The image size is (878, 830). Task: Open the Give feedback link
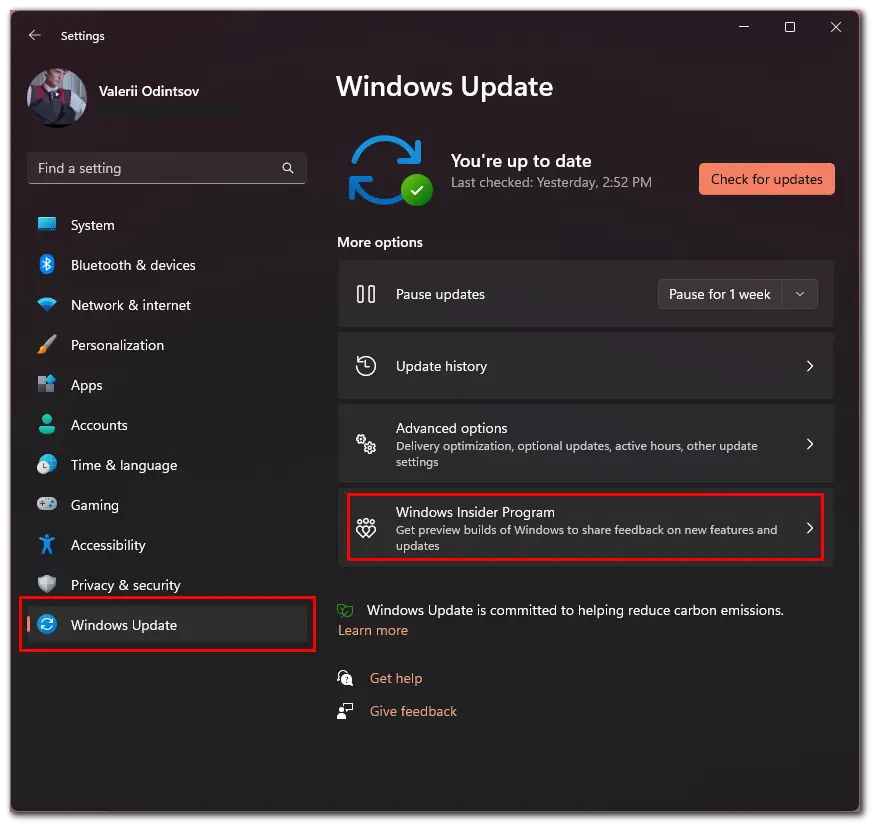tap(413, 711)
